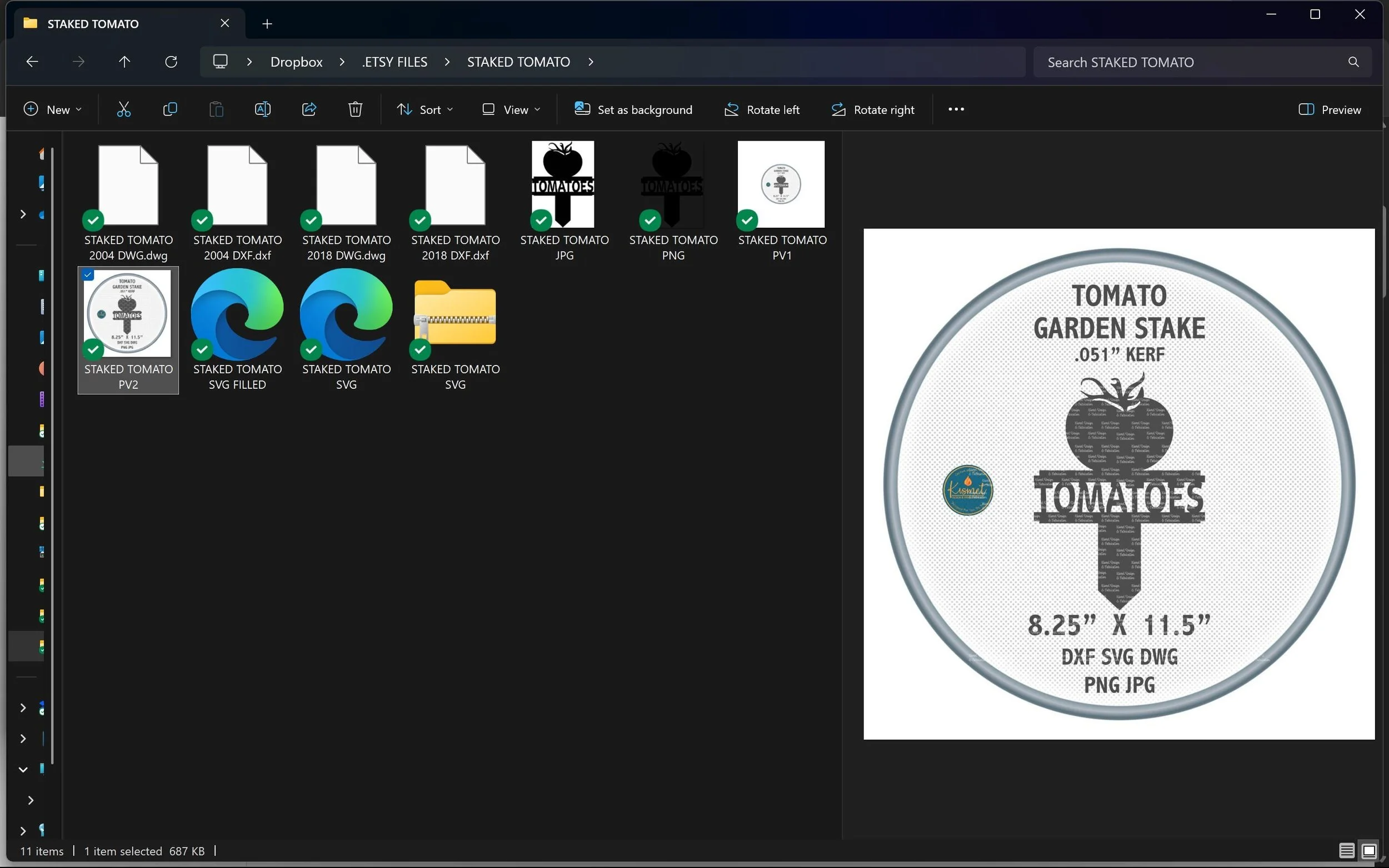Select the STAKED TOMATO JPG thumbnail
The width and height of the screenshot is (1389, 868).
click(564, 201)
